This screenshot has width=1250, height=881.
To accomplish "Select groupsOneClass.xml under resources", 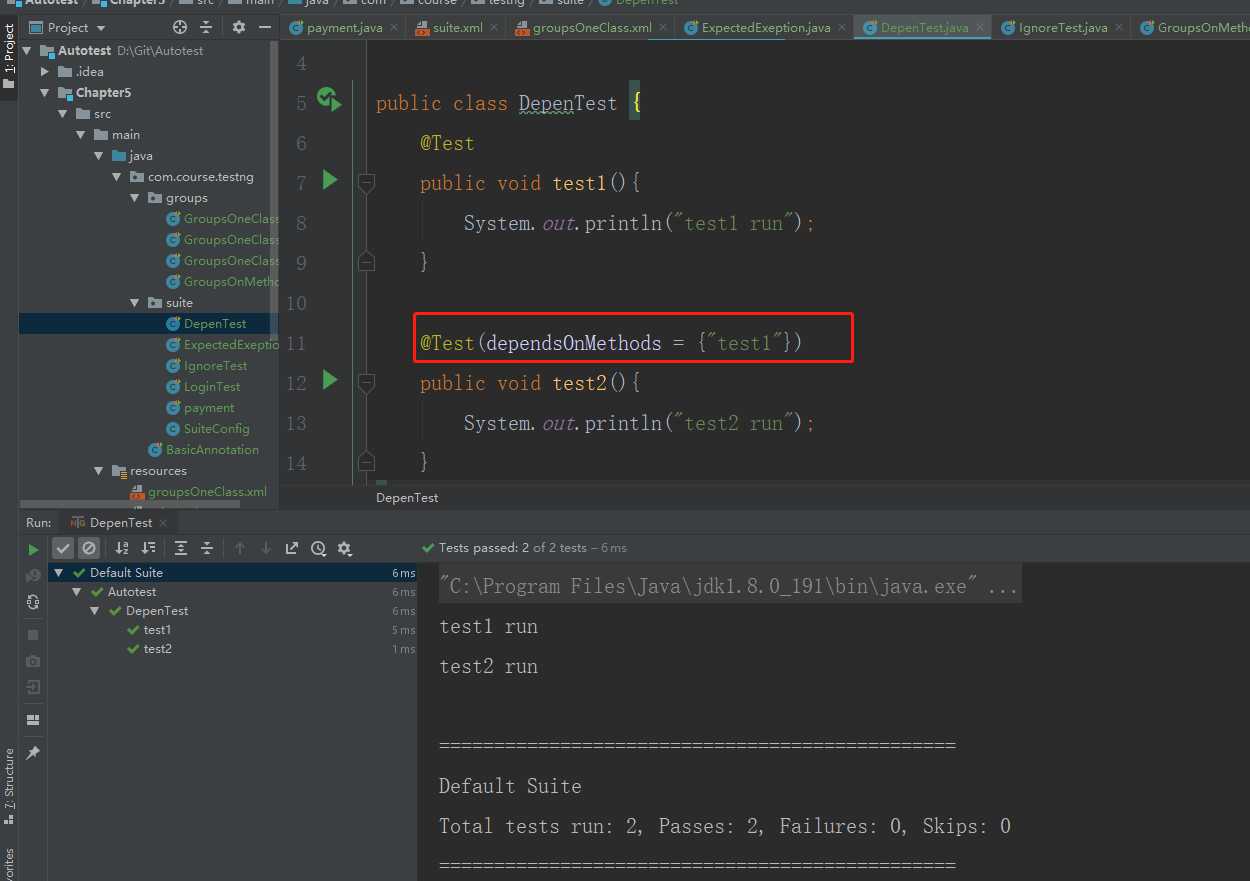I will [x=207, y=492].
